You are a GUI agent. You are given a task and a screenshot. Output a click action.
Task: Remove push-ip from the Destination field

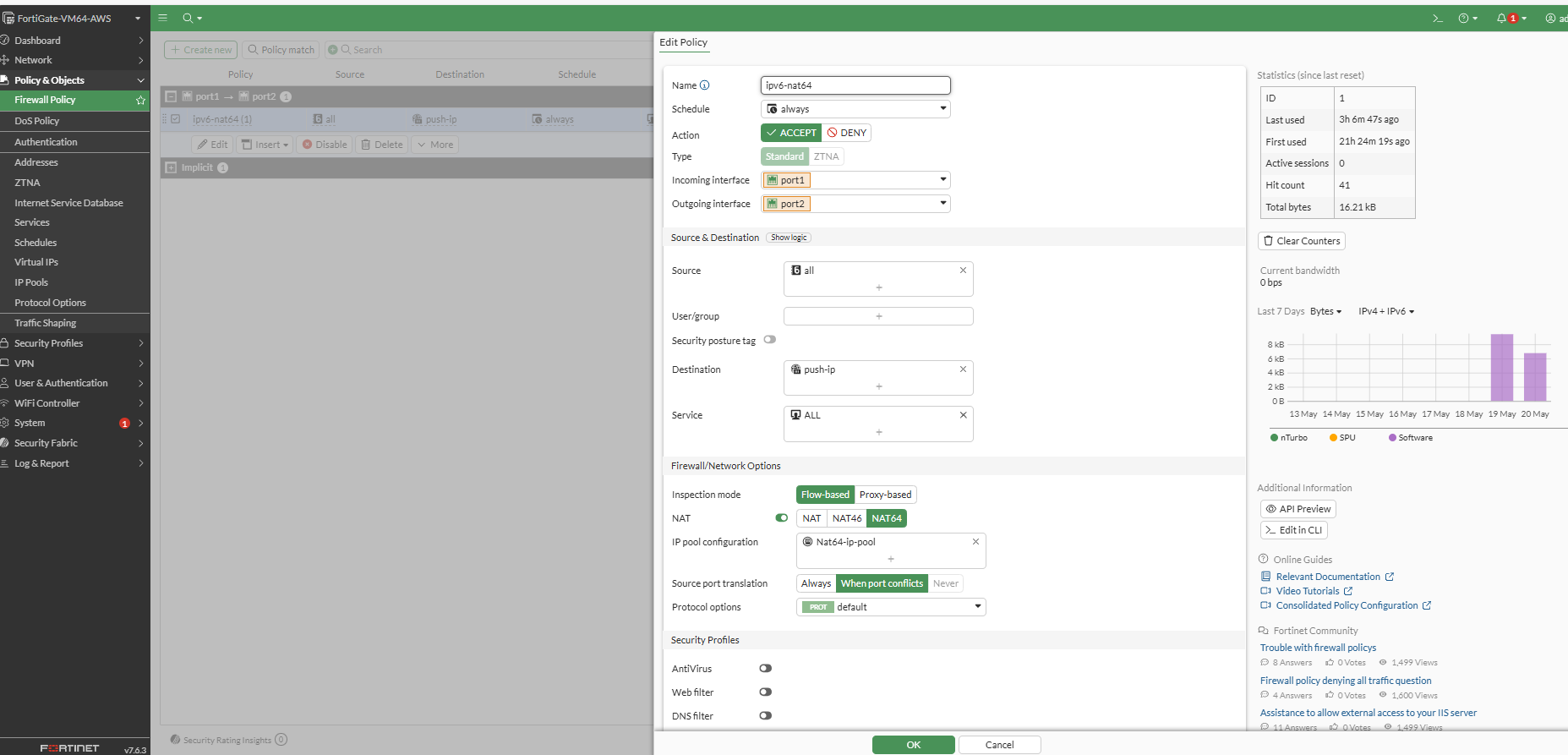click(963, 369)
